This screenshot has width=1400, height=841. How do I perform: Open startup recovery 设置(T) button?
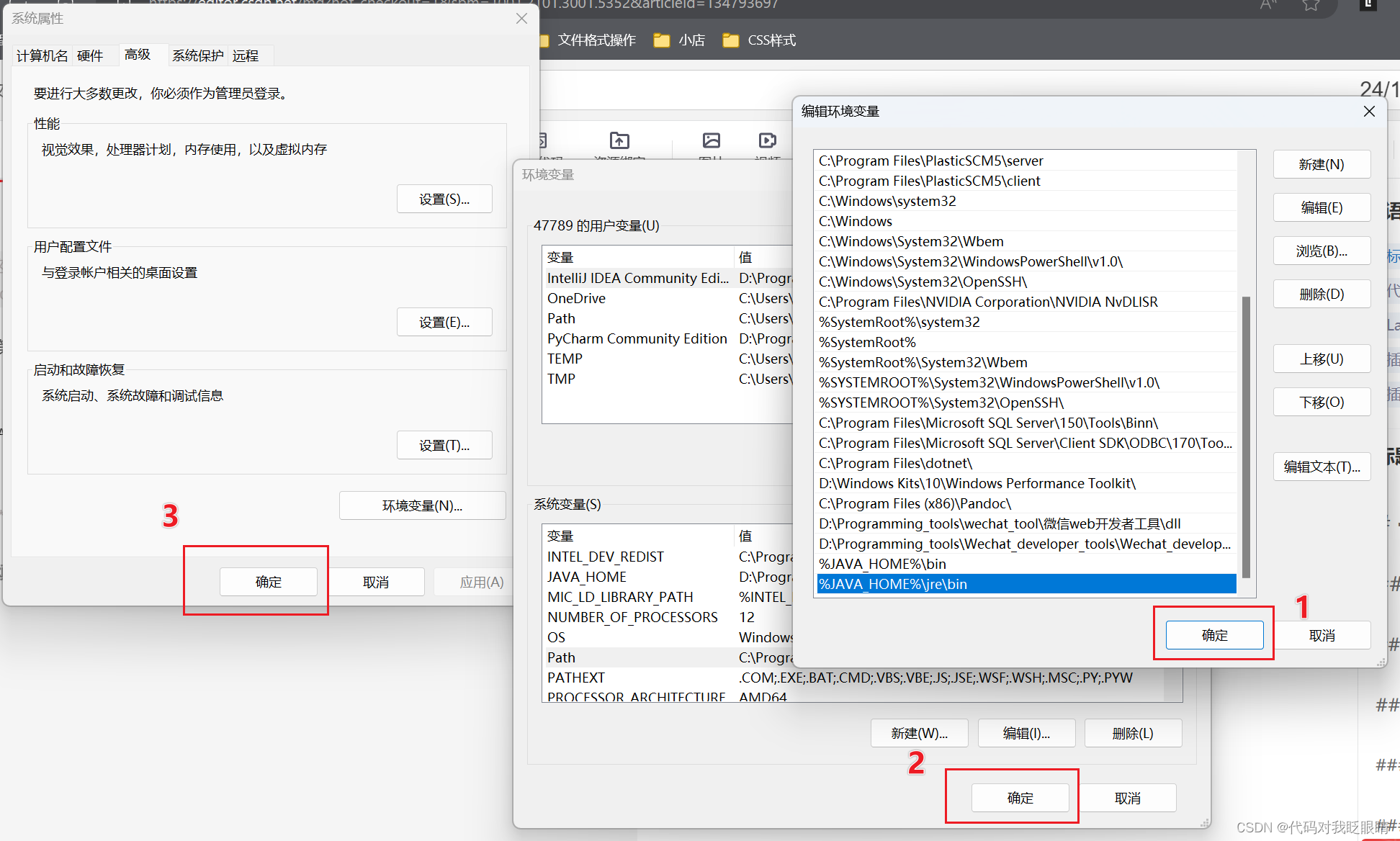[444, 445]
